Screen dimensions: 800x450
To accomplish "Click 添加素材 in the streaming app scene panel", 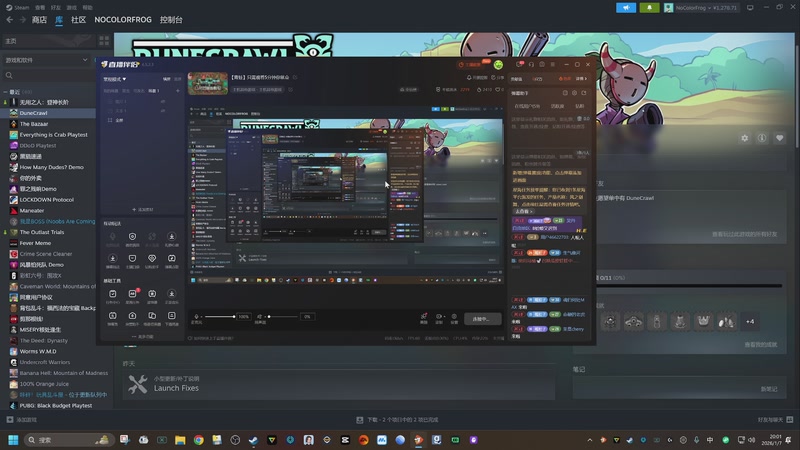I will pyautogui.click(x=142, y=209).
